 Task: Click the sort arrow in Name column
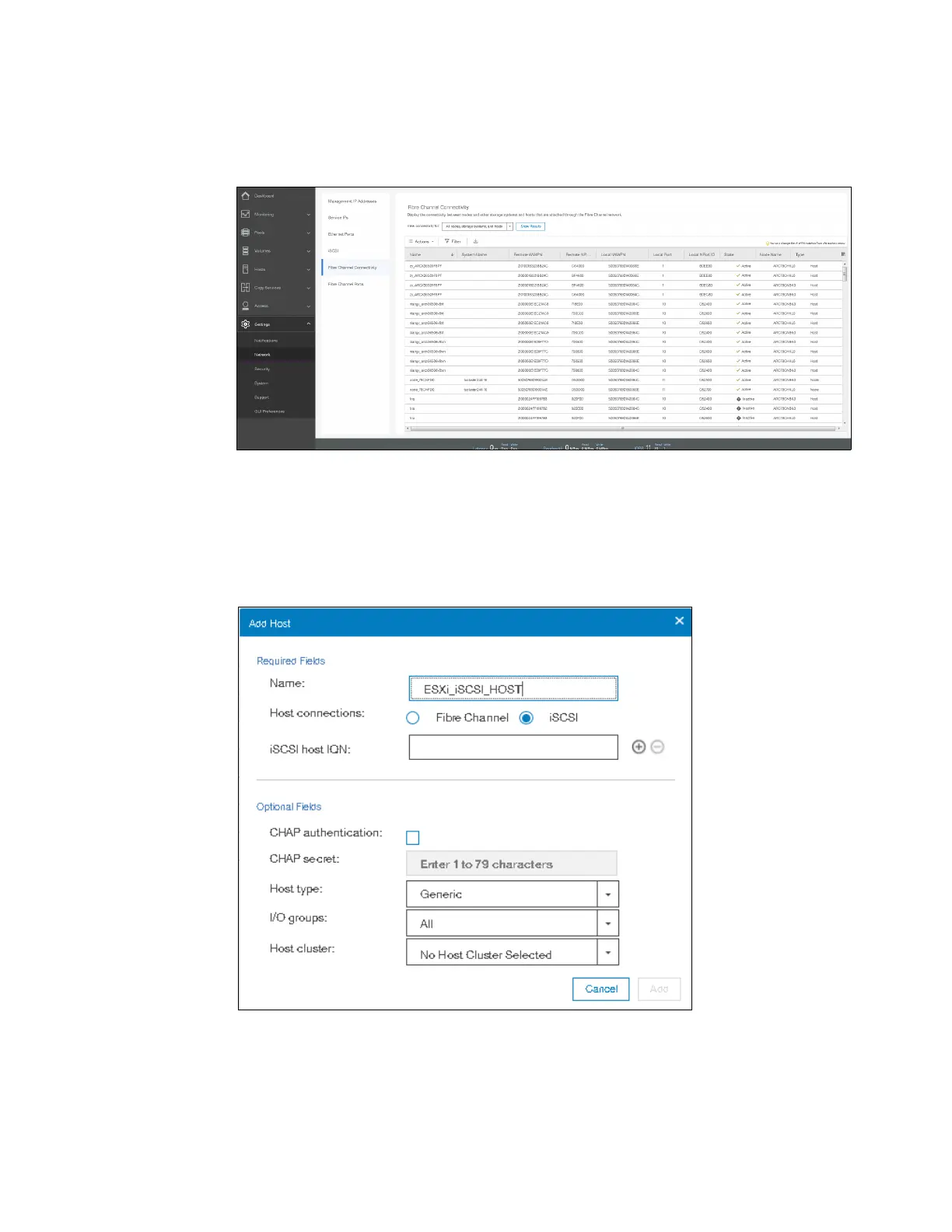click(453, 254)
